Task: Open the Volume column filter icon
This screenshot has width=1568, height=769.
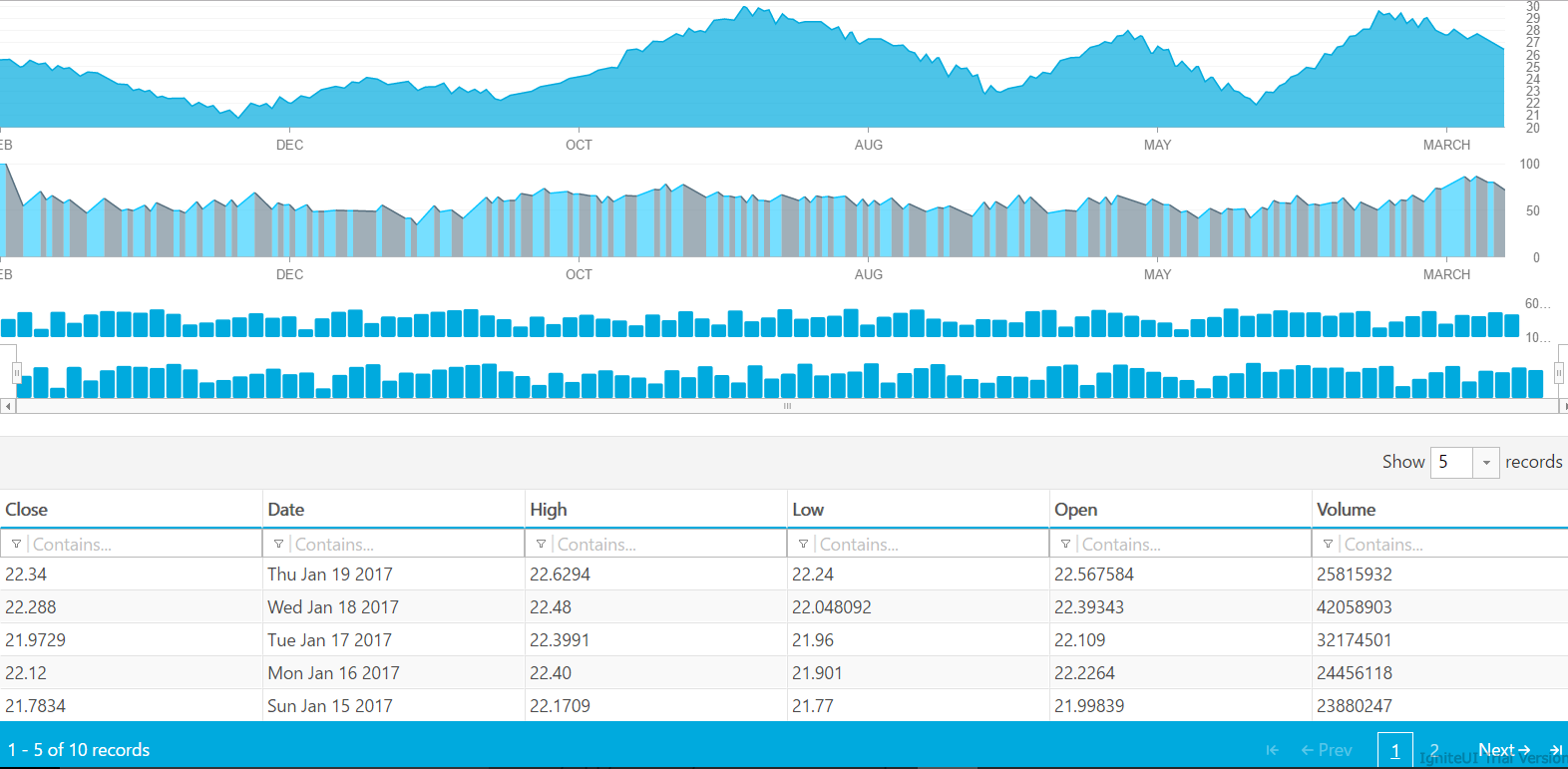Action: coord(1328,544)
